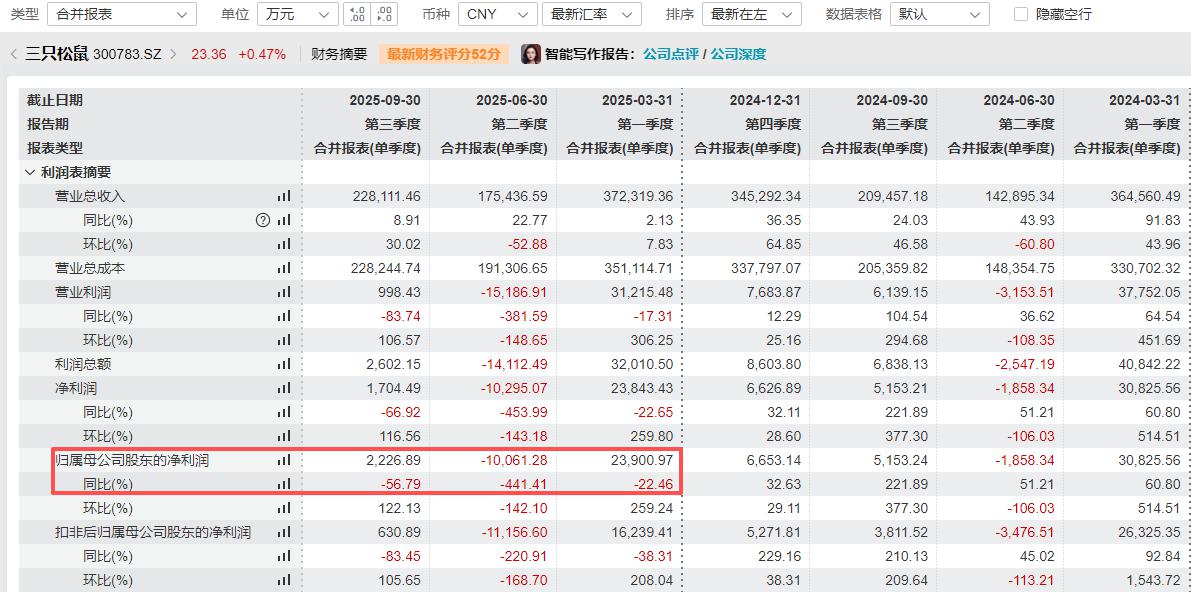Open the 公司点评 report link

tap(670, 54)
